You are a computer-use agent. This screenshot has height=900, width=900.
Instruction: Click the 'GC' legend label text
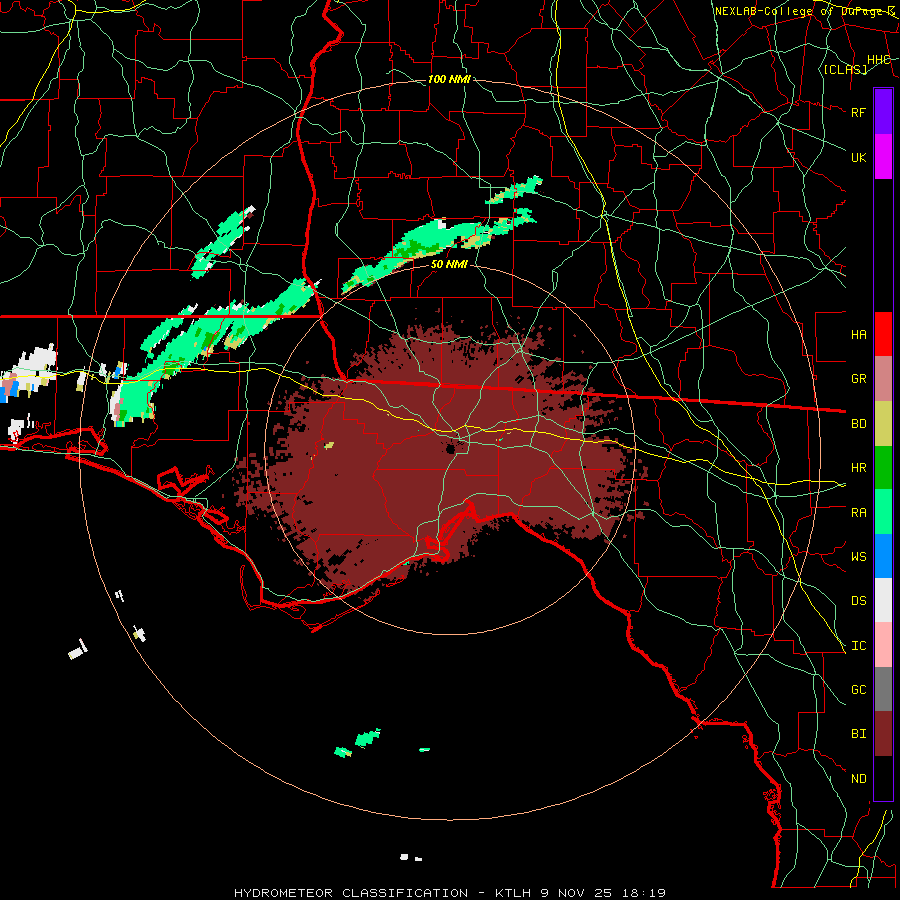pos(858,690)
